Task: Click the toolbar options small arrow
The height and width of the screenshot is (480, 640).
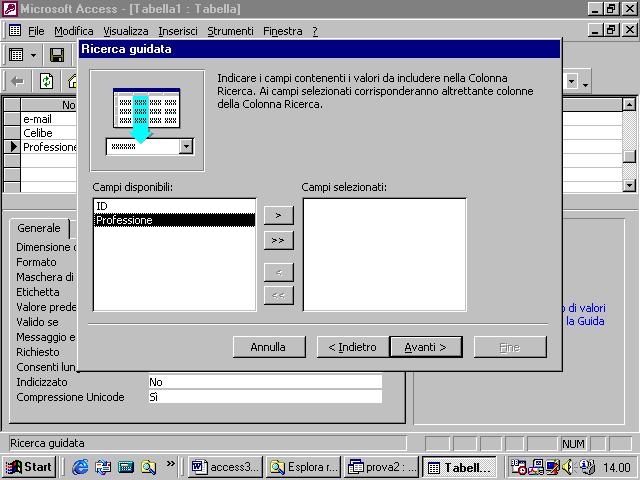Action: tap(585, 84)
